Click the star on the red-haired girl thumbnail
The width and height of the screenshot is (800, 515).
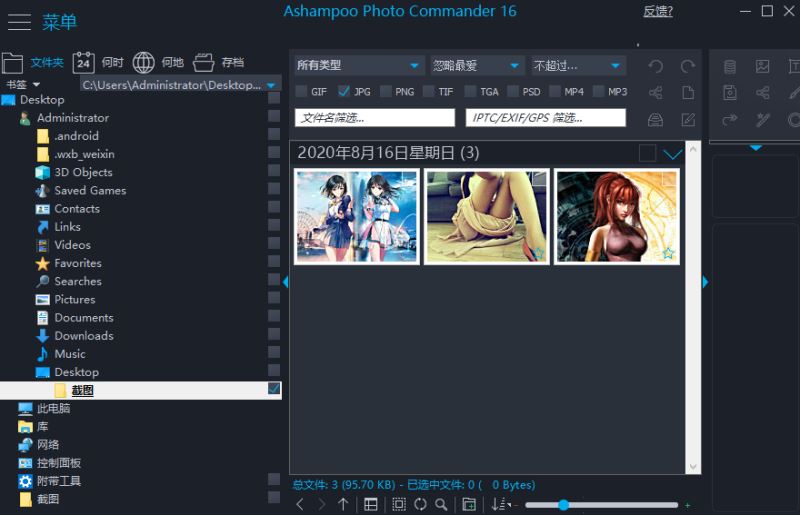[x=668, y=253]
